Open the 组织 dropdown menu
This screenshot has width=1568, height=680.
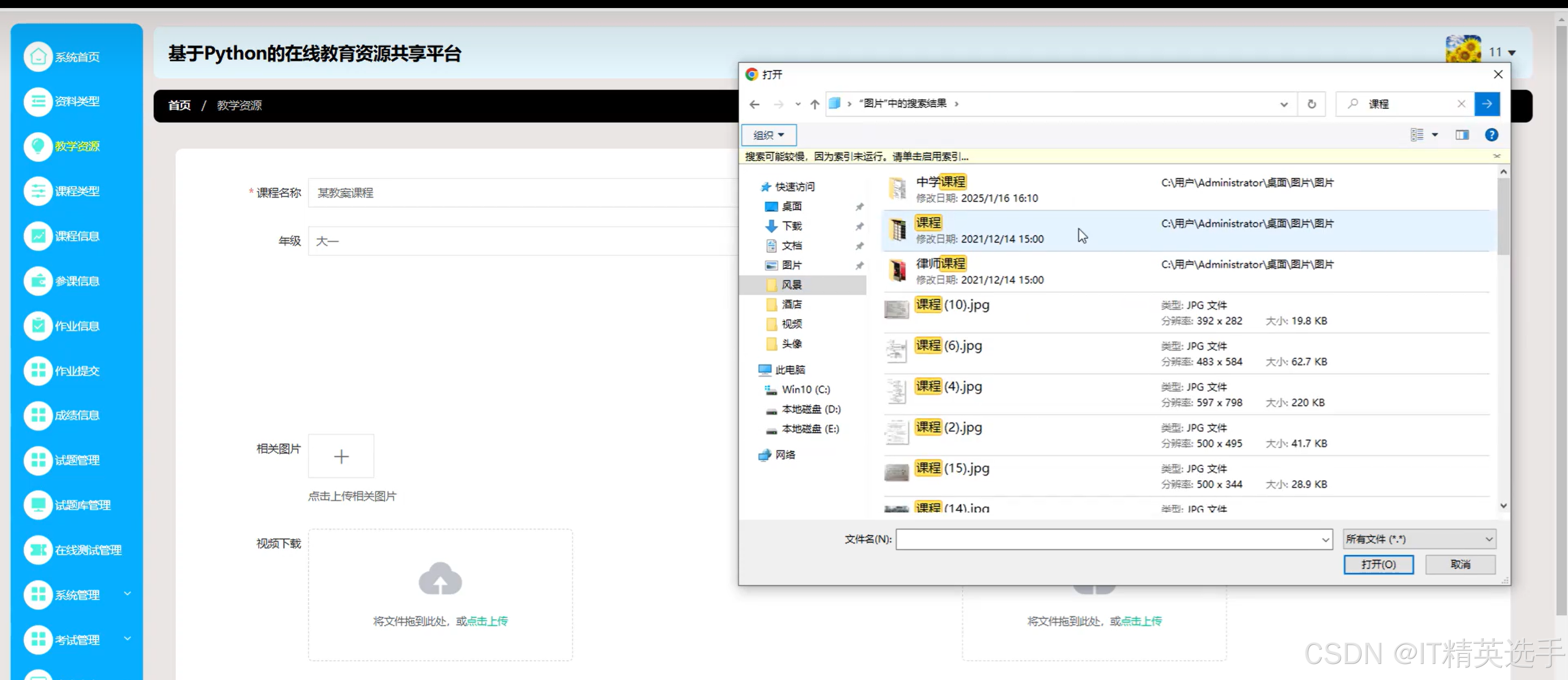pyautogui.click(x=768, y=135)
